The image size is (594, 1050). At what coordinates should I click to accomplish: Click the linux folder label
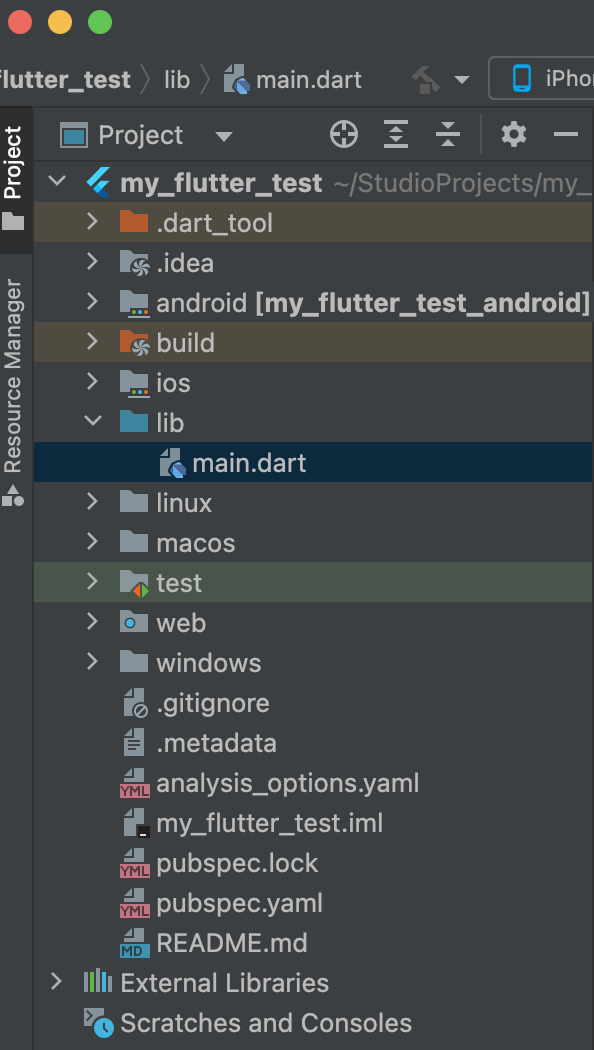click(184, 502)
